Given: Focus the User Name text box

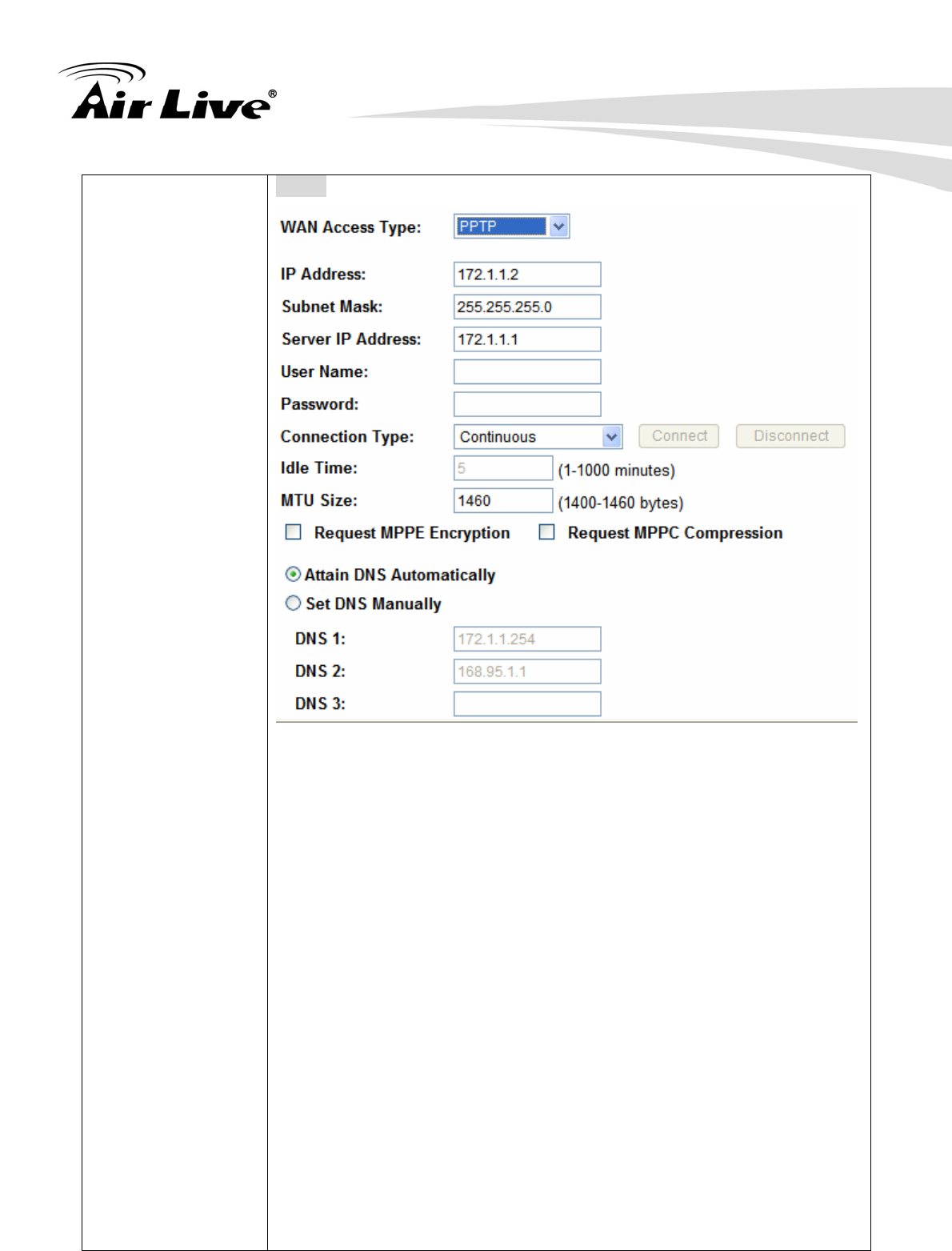Looking at the screenshot, I should click(x=527, y=372).
